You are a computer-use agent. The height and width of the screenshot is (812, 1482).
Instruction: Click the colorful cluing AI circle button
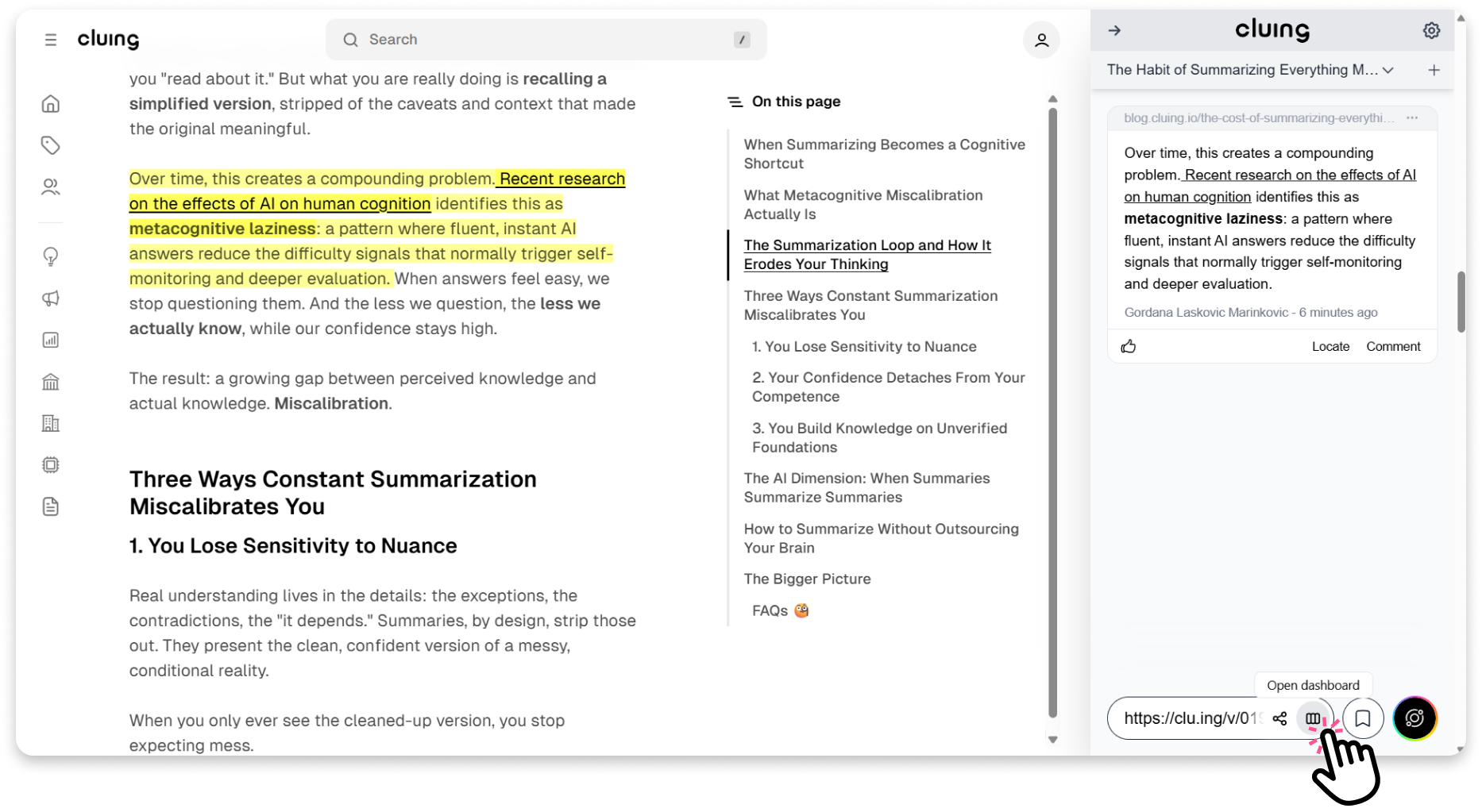click(1414, 718)
